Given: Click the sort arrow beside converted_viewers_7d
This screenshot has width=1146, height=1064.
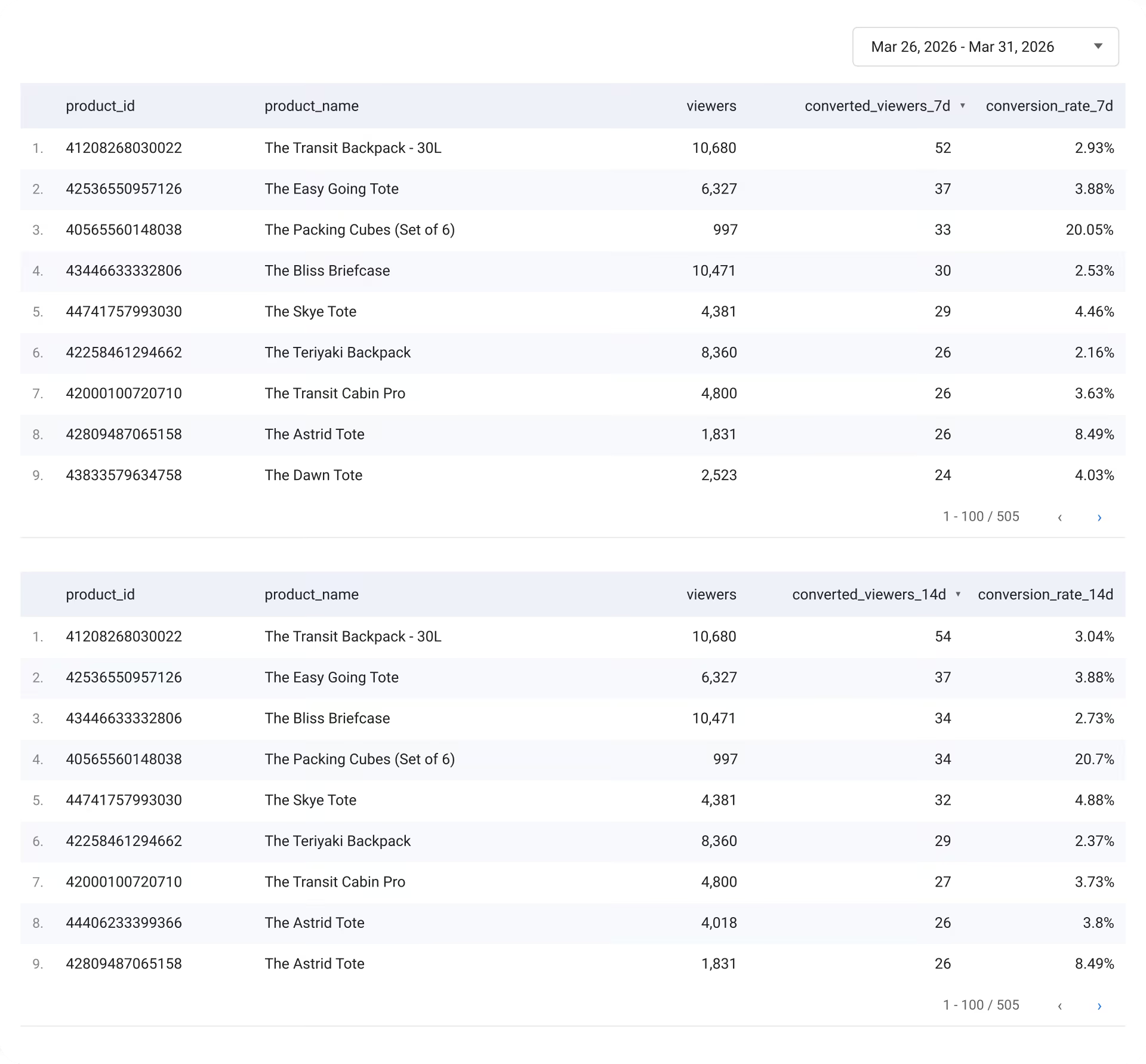Looking at the screenshot, I should click(962, 106).
